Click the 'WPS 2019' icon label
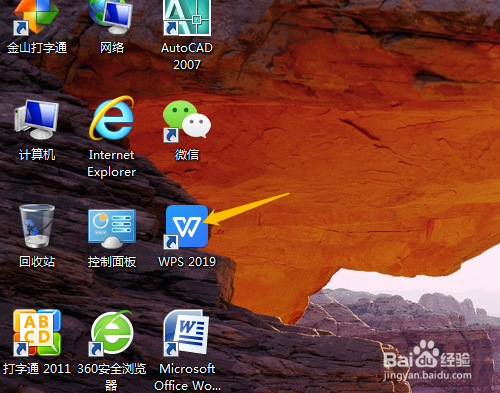 click(187, 262)
